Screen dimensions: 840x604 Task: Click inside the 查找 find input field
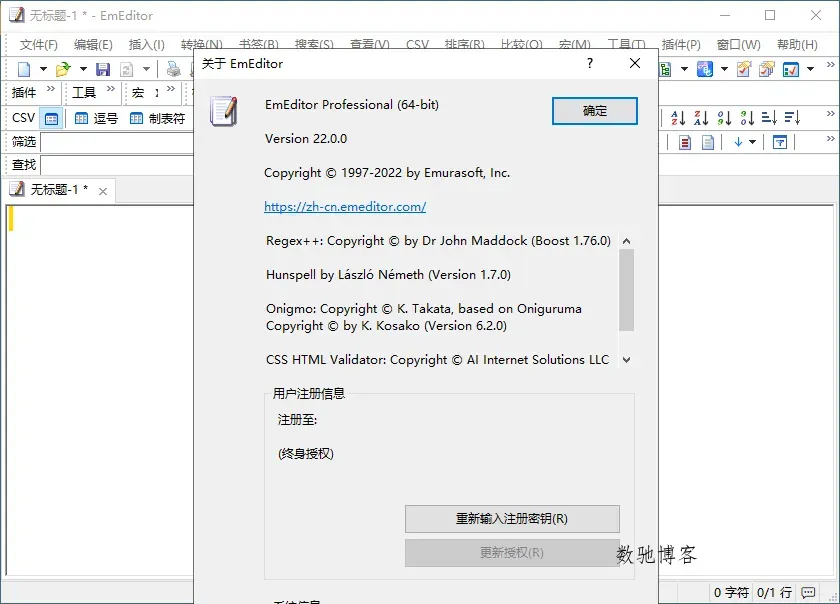117,165
